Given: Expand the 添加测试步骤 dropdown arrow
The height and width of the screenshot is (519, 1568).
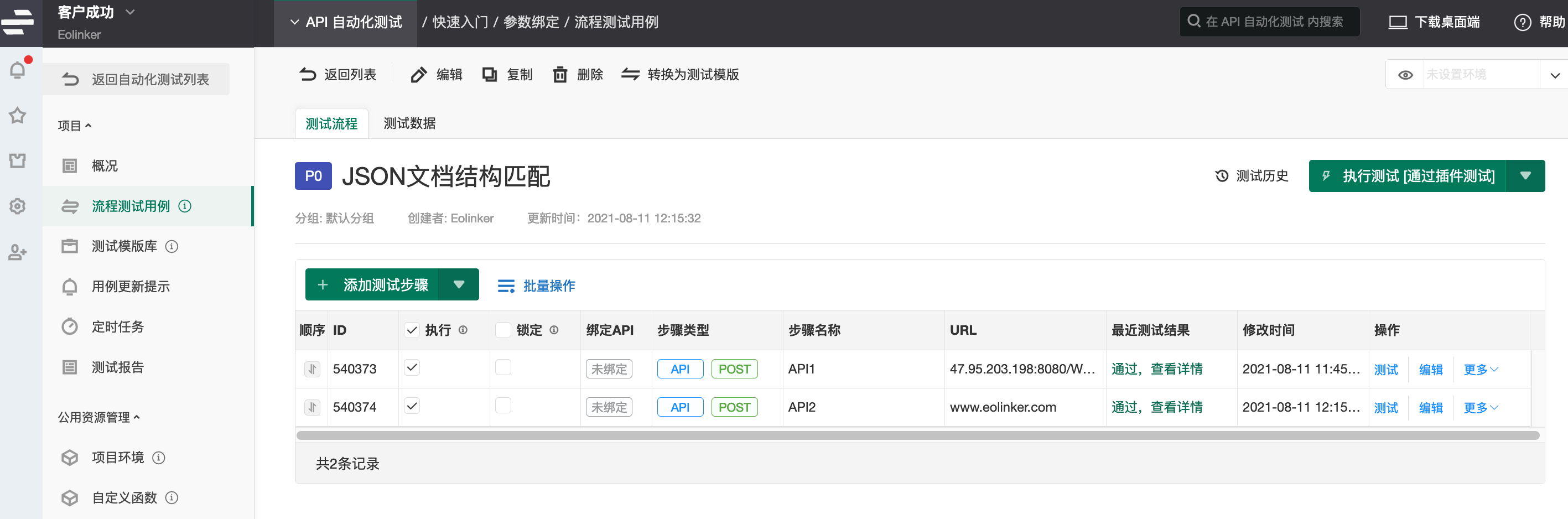Looking at the screenshot, I should click(459, 285).
